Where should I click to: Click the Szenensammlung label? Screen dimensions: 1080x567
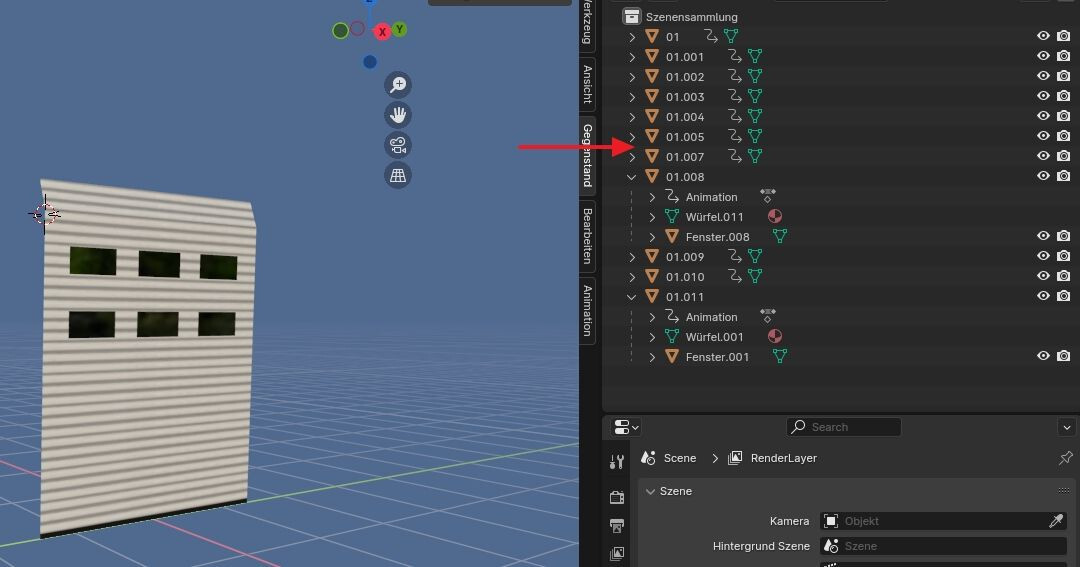pos(692,17)
